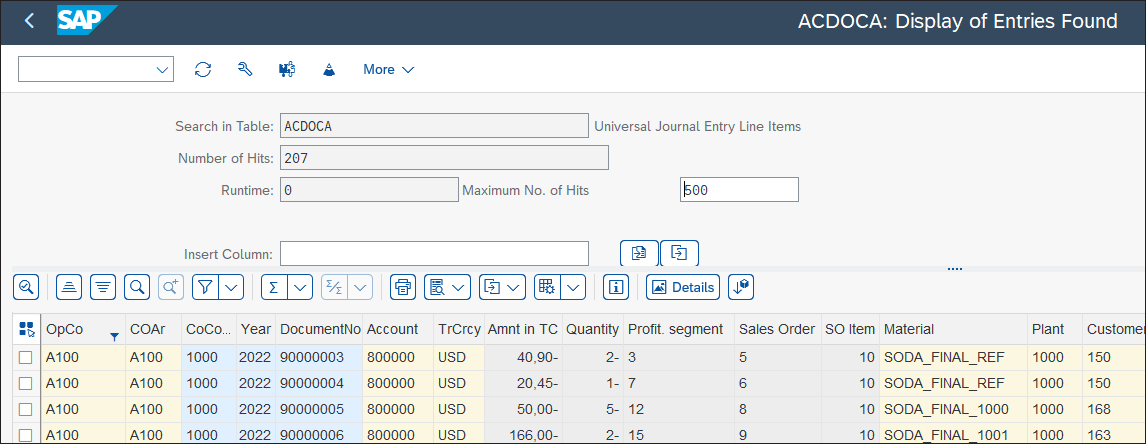The width and height of the screenshot is (1146, 444).
Task: Click the SODA_FINAL_1000 material cell
Action: [x=952, y=409]
